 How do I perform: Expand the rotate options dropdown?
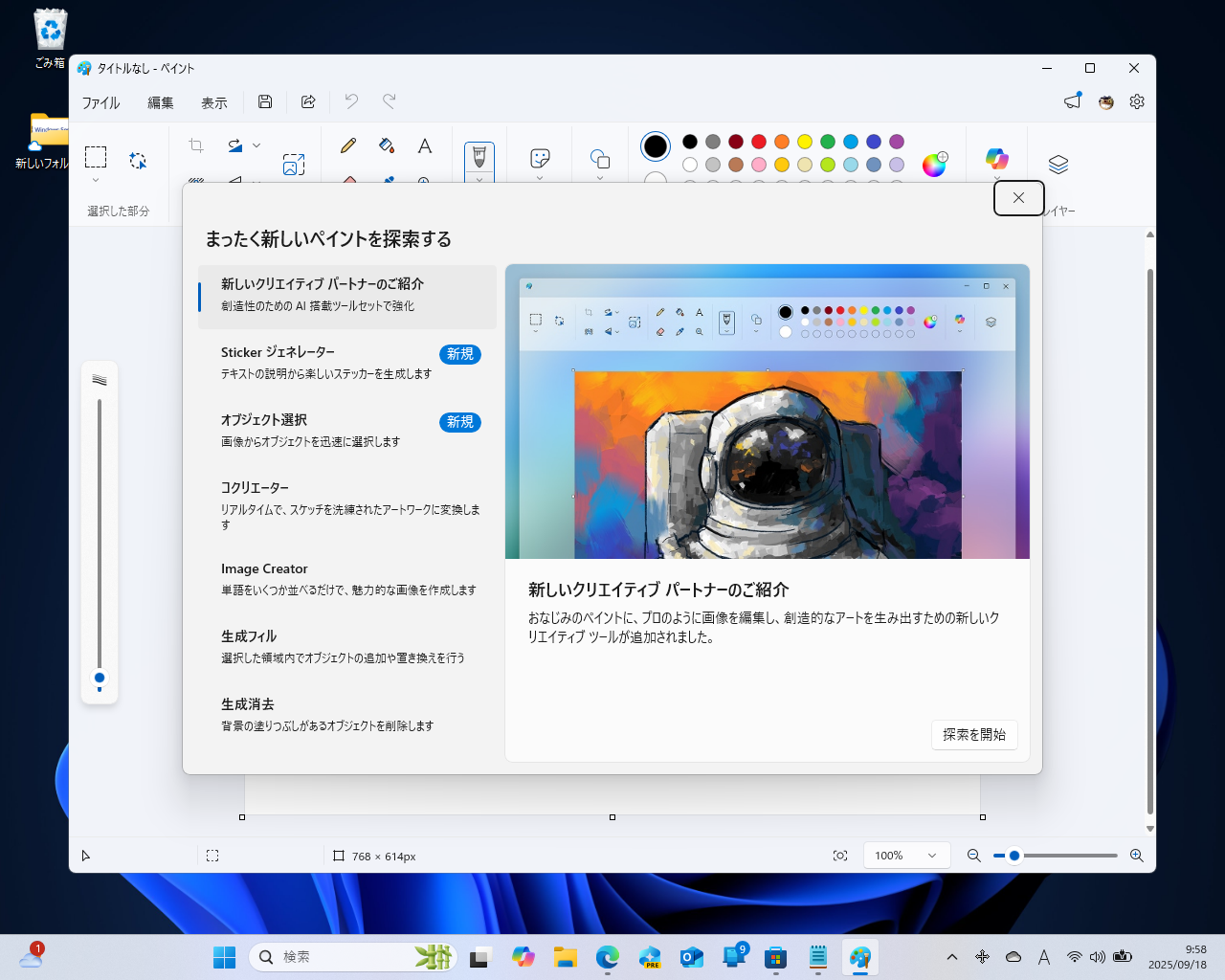[x=256, y=145]
